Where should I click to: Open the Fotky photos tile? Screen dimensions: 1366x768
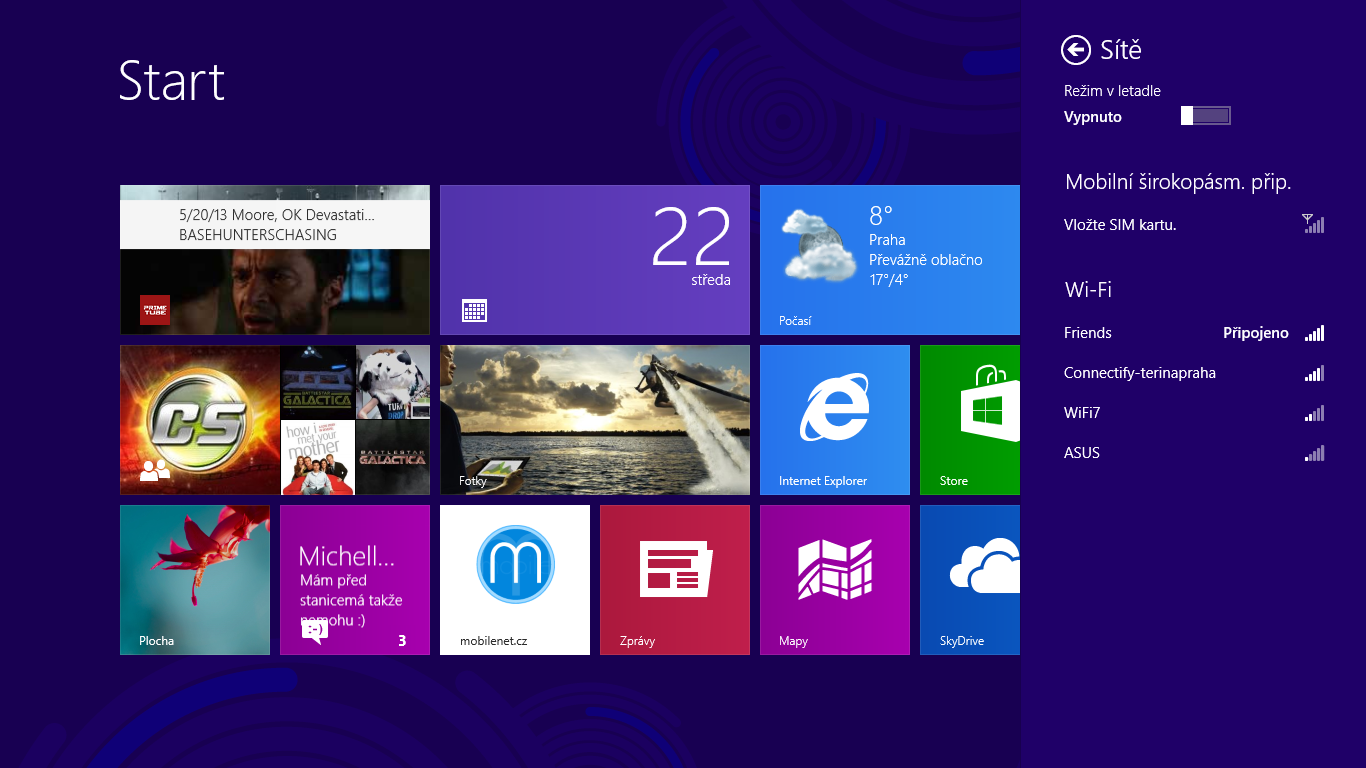(595, 420)
